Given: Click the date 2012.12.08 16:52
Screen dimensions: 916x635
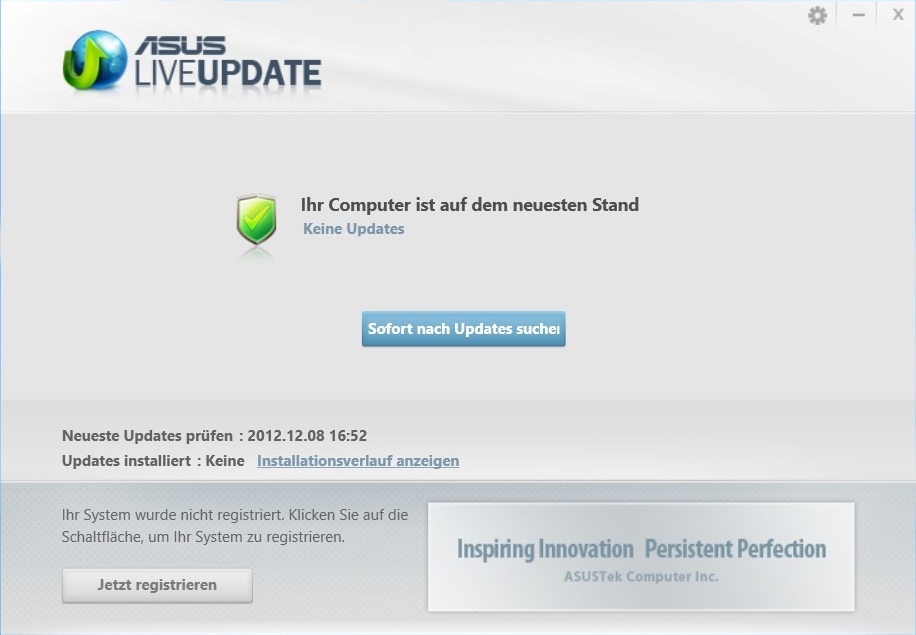Looking at the screenshot, I should [x=307, y=436].
